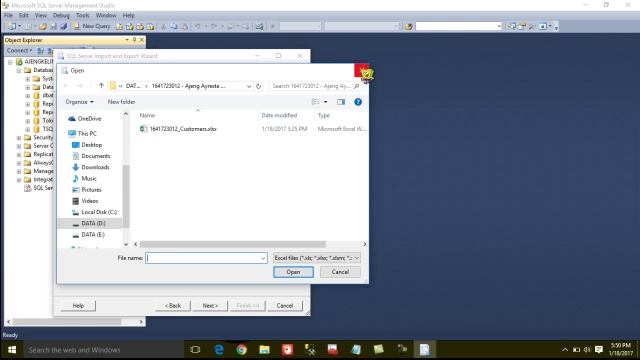
Task: Sort files by Type column
Action: [x=324, y=116]
